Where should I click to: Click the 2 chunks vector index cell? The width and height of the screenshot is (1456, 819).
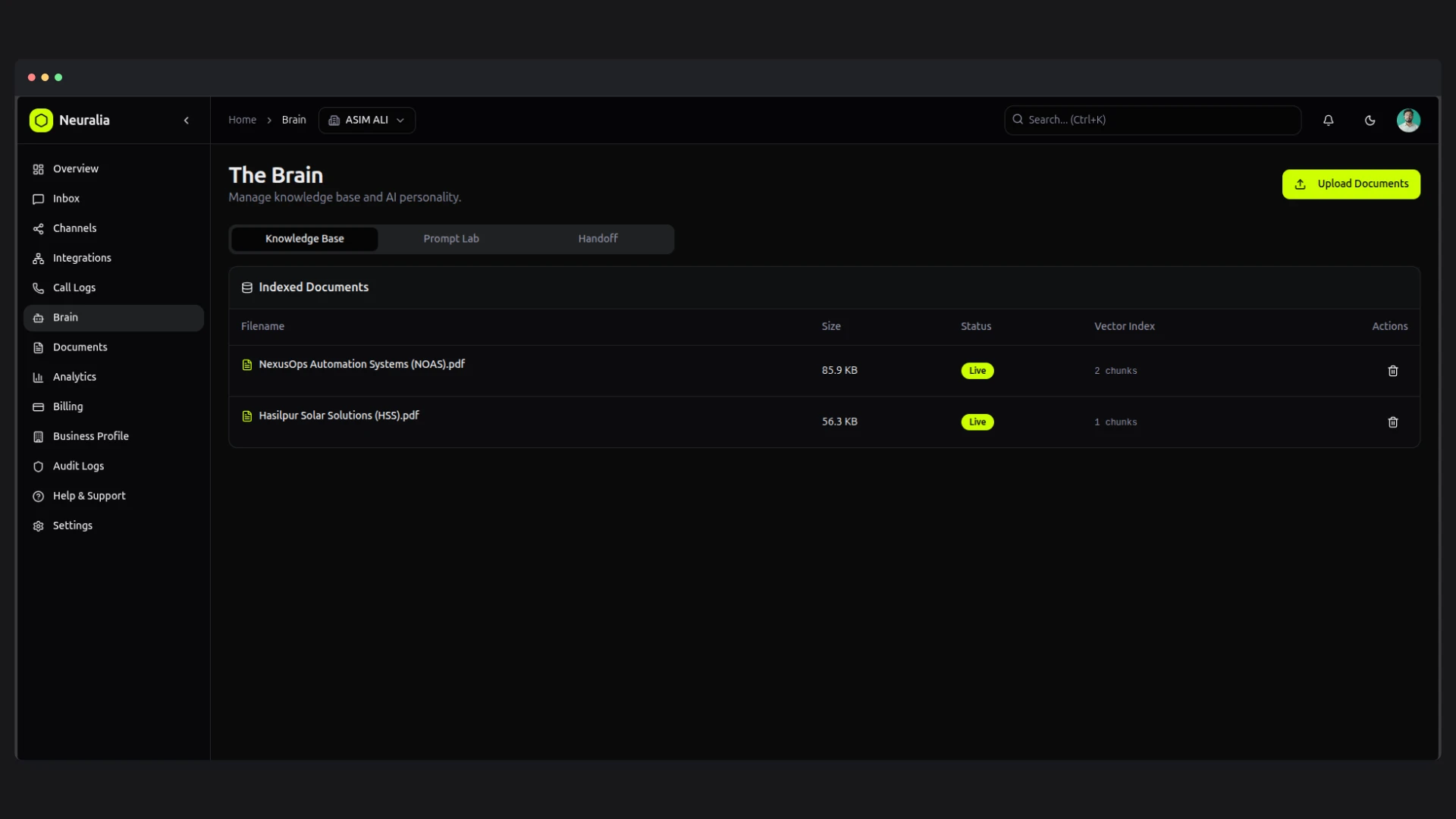pyautogui.click(x=1116, y=371)
